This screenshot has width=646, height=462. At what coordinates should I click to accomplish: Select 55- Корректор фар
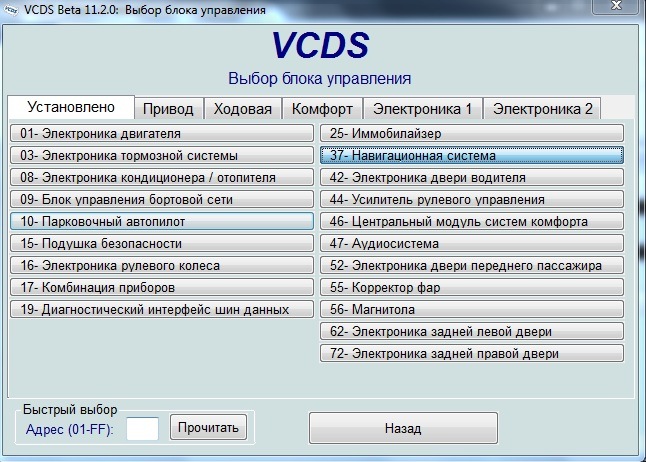tap(472, 287)
